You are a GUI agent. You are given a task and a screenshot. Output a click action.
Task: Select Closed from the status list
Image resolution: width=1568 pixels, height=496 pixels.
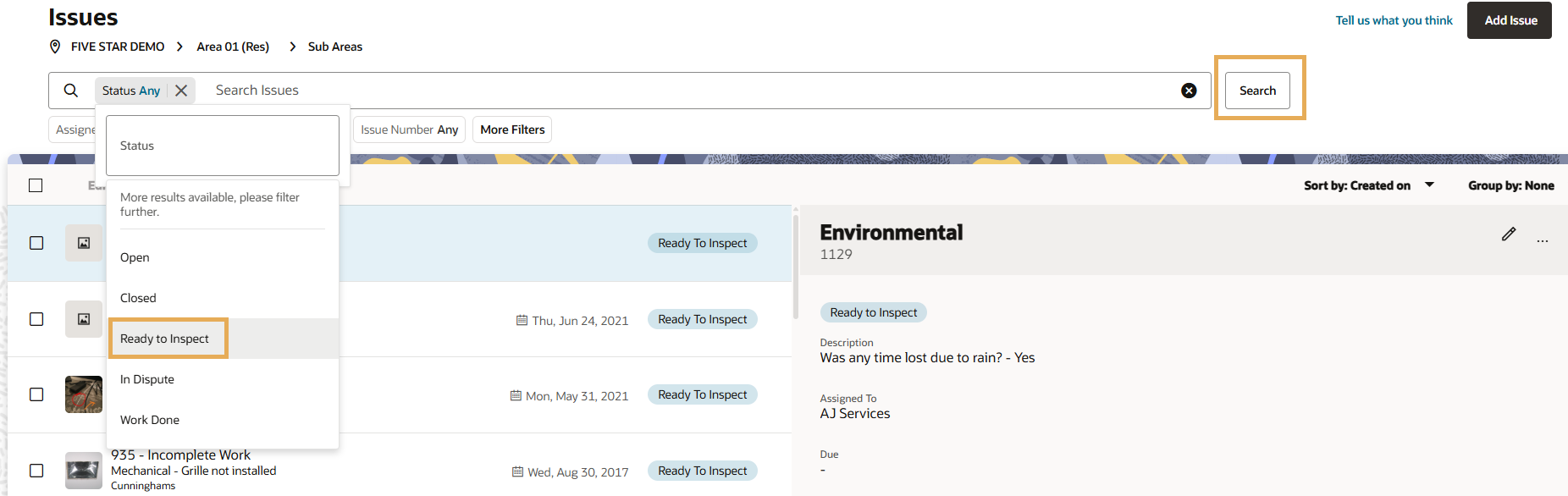[223, 298]
